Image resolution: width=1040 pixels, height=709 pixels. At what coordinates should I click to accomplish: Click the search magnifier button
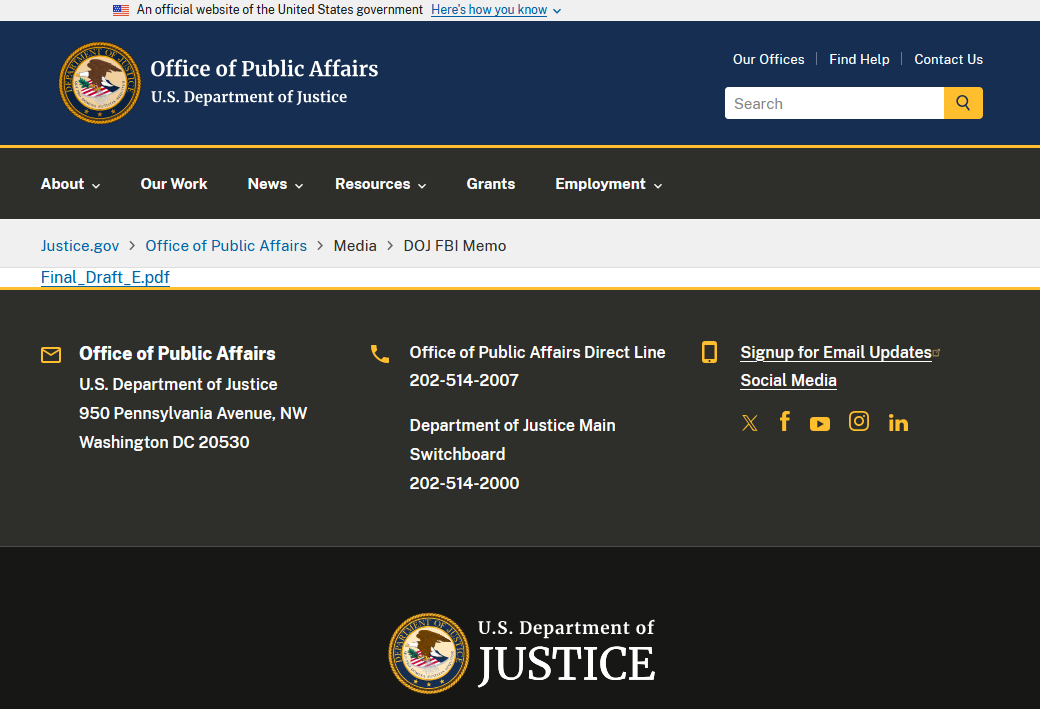[x=963, y=103]
